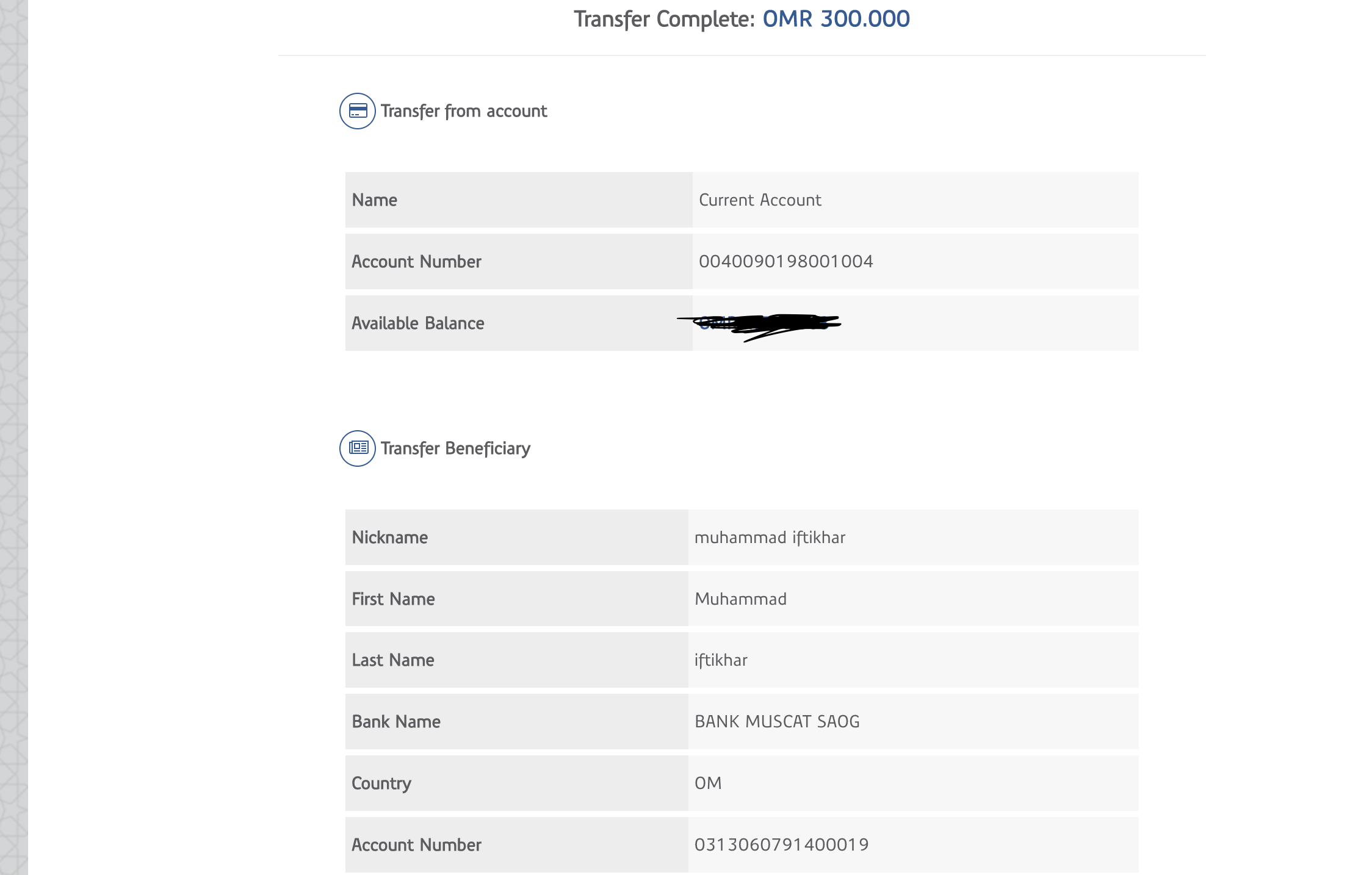The height and width of the screenshot is (875, 1372).
Task: Click the Nickname row label
Action: click(x=390, y=538)
